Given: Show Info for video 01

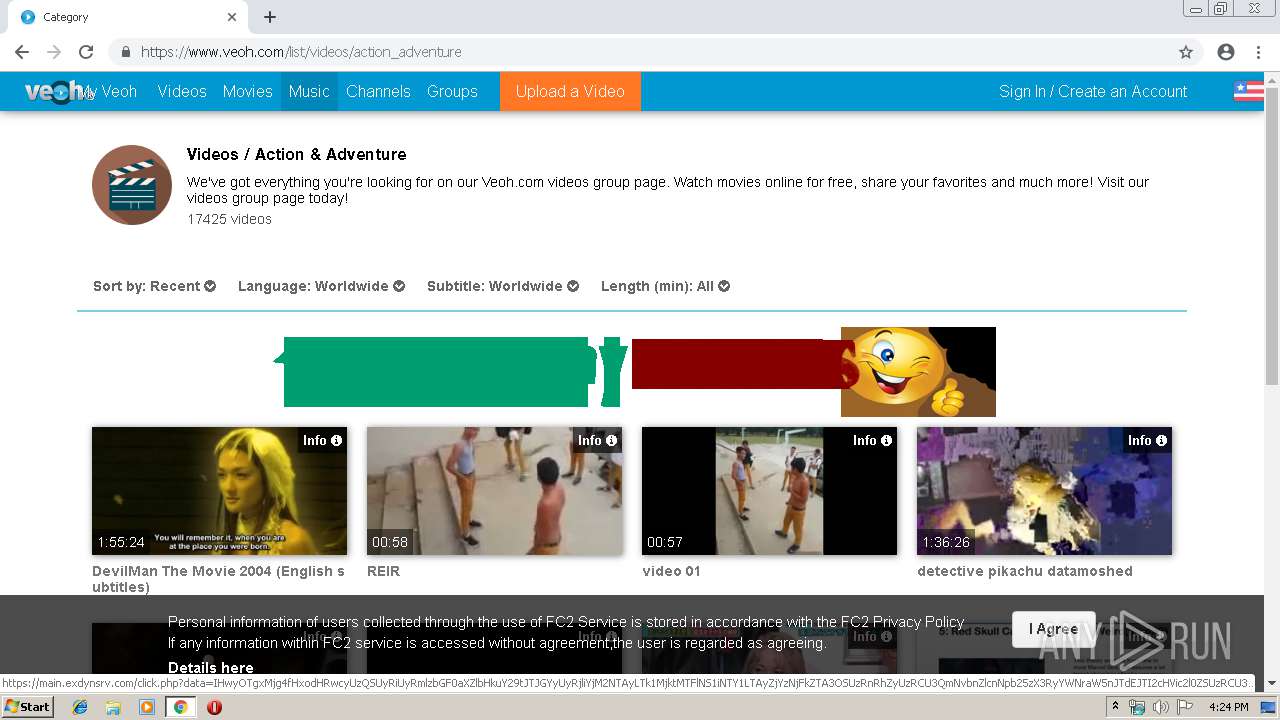Looking at the screenshot, I should pos(872,440).
